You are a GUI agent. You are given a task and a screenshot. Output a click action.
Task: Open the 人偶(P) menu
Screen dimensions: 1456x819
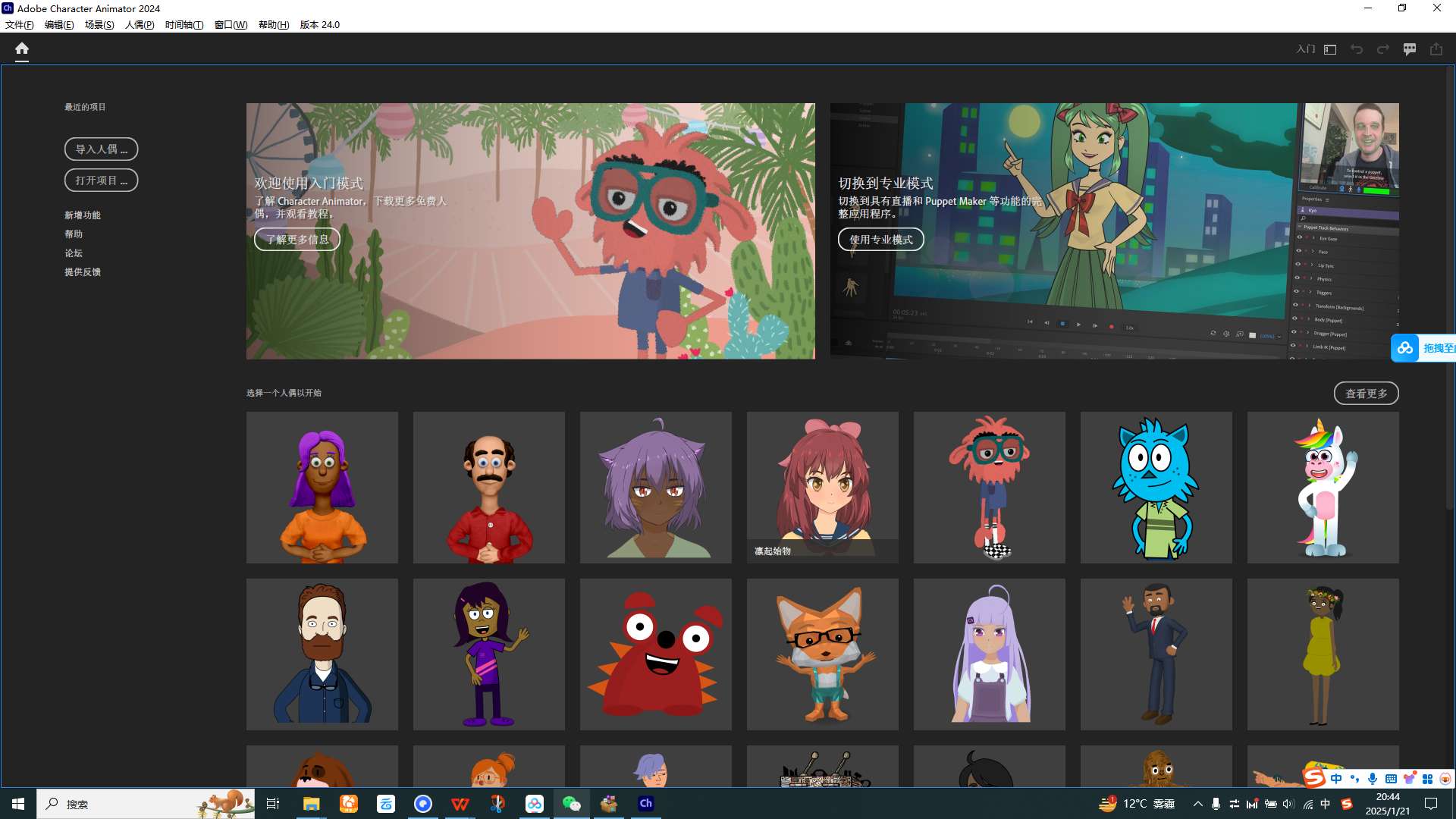140,24
